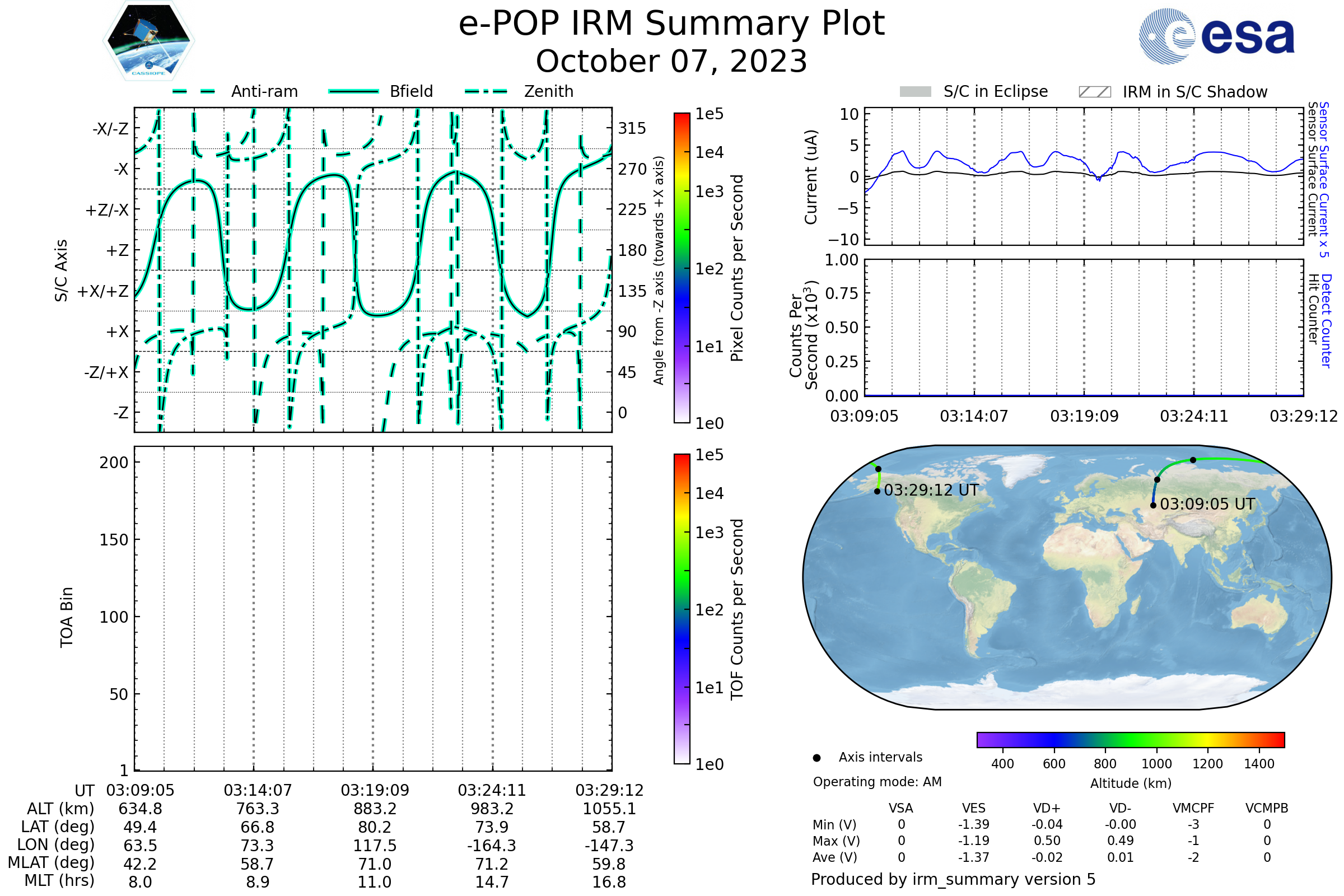Click the Axis intervals black dot marker

click(x=816, y=758)
